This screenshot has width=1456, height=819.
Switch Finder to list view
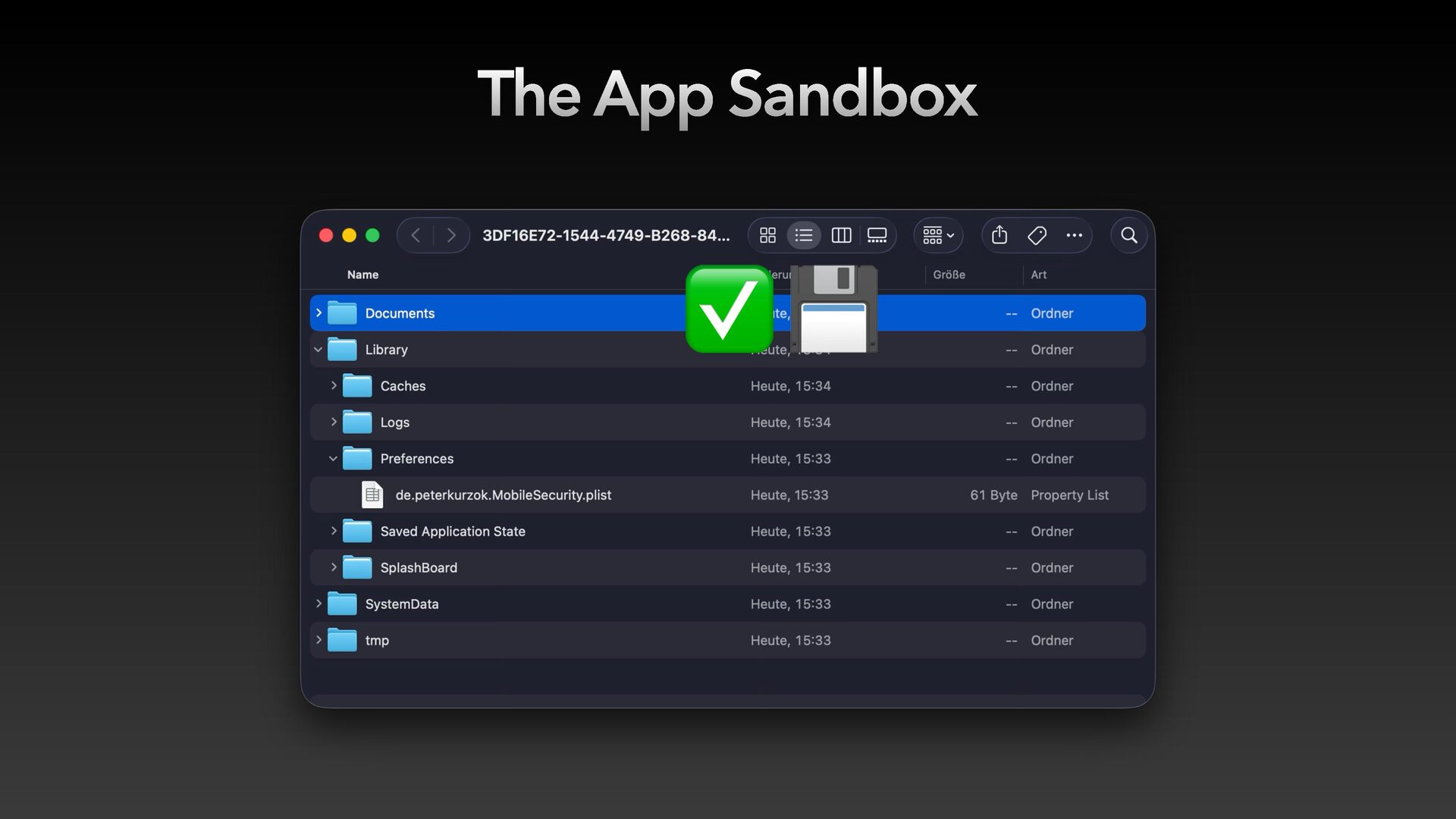804,235
